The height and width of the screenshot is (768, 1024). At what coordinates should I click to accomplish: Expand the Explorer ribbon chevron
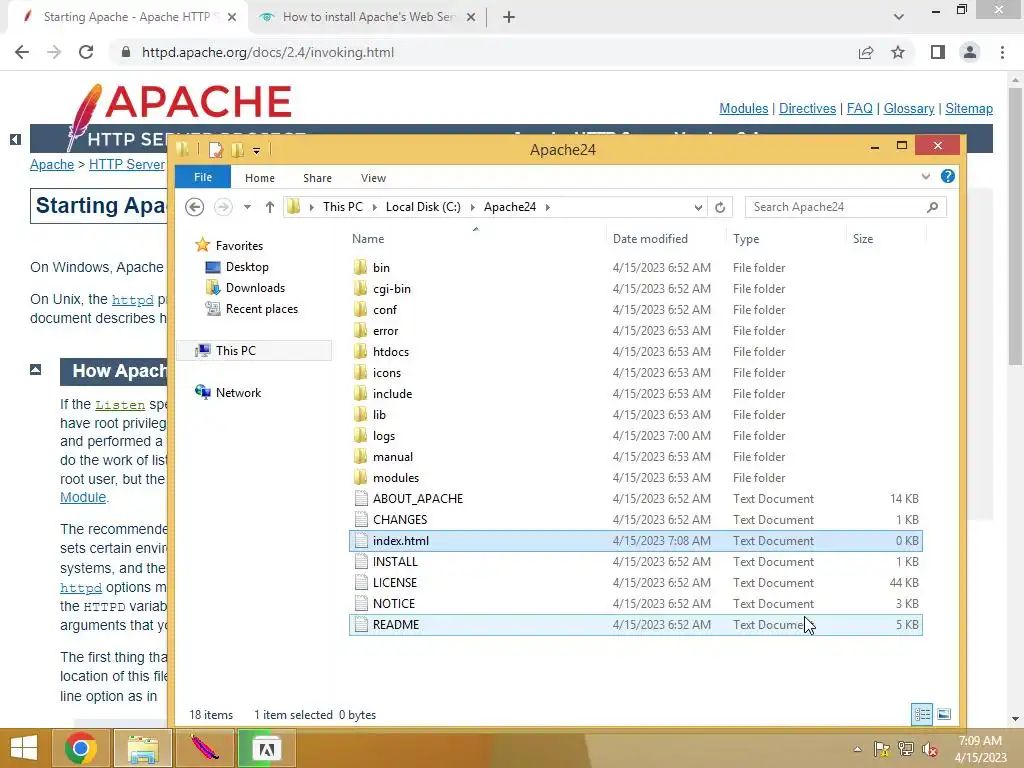click(x=925, y=176)
